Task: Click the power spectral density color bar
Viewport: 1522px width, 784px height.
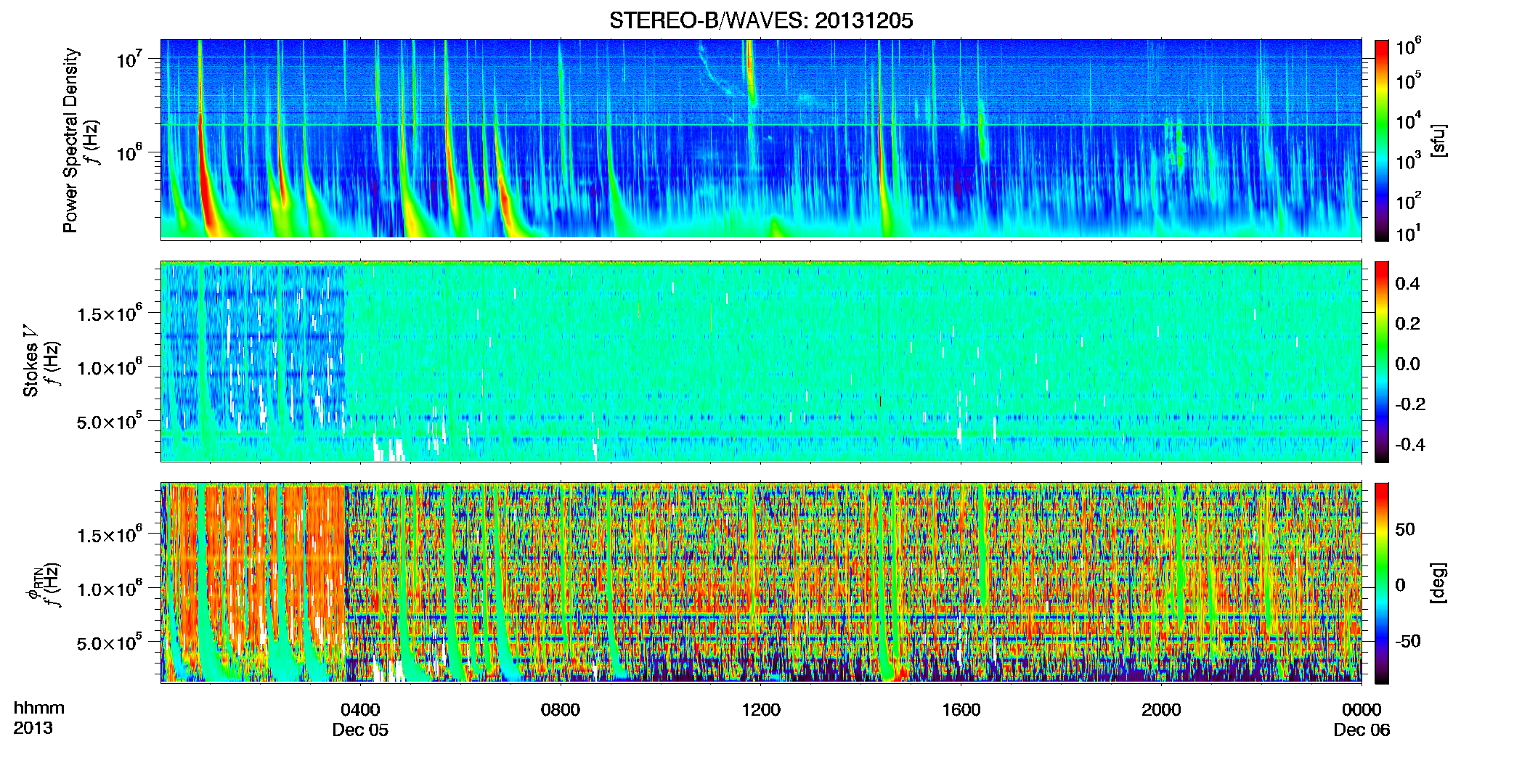Action: click(x=1382, y=140)
